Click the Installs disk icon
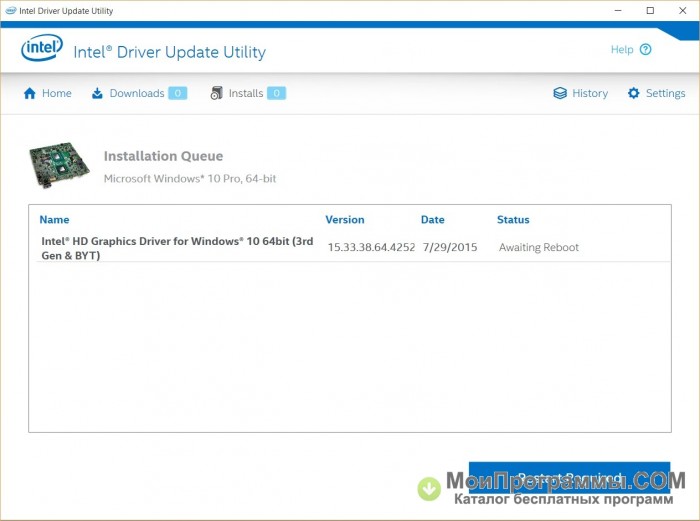 coord(216,93)
